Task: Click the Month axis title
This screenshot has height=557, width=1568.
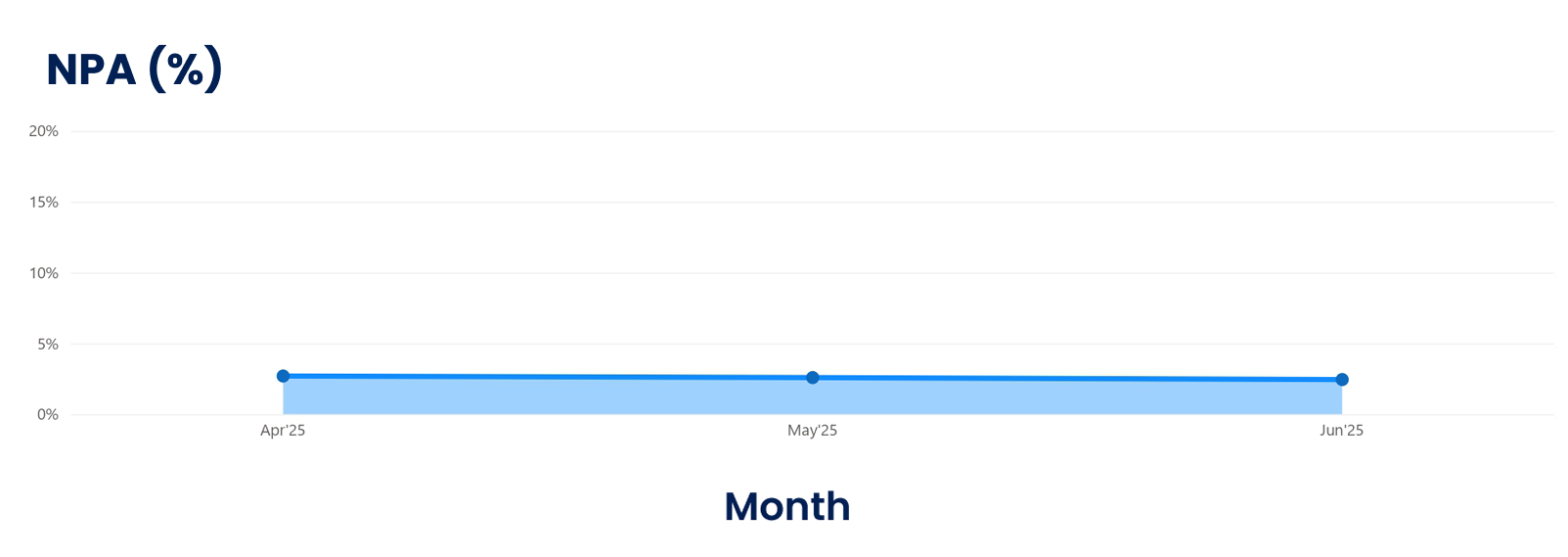Action: tap(786, 506)
